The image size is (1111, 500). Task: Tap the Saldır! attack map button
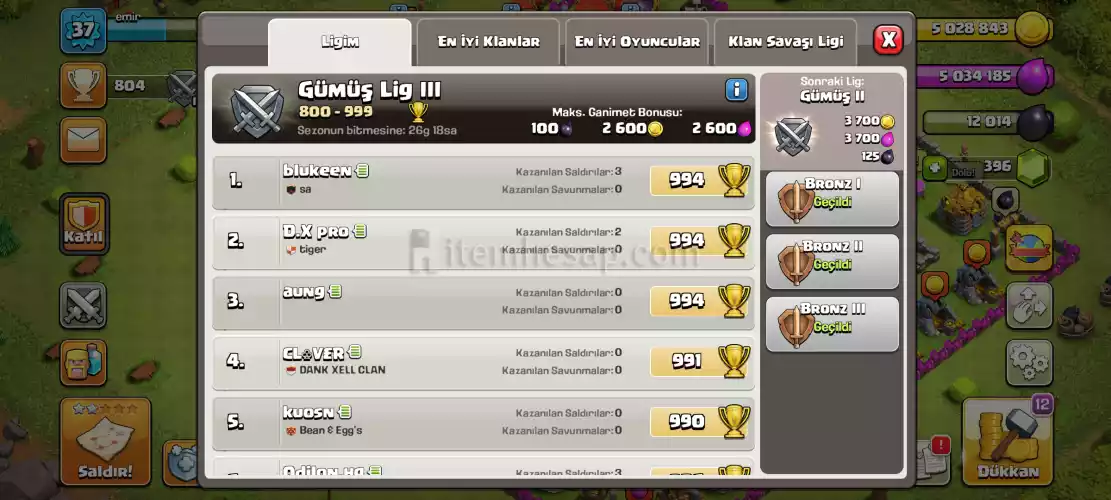[x=106, y=441]
